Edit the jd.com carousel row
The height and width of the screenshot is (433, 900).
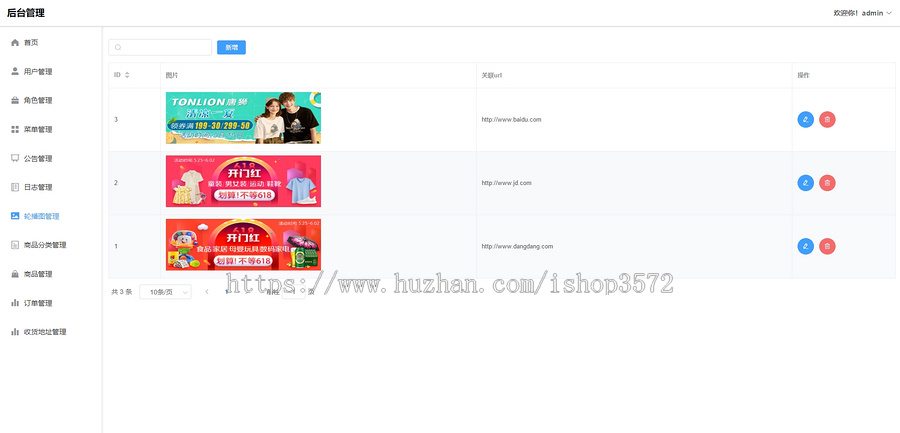coord(806,183)
